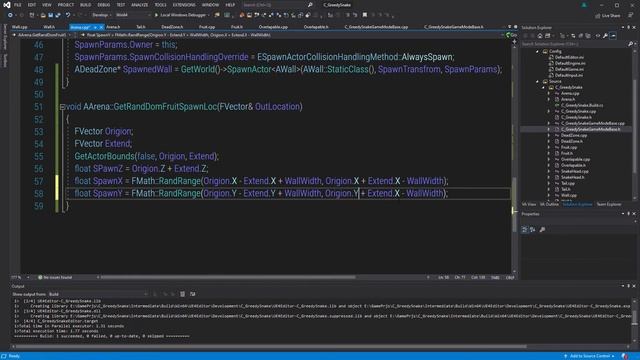The height and width of the screenshot is (360, 640).
Task: Expand the Fruit.cpp tree node
Action: coord(549,147)
